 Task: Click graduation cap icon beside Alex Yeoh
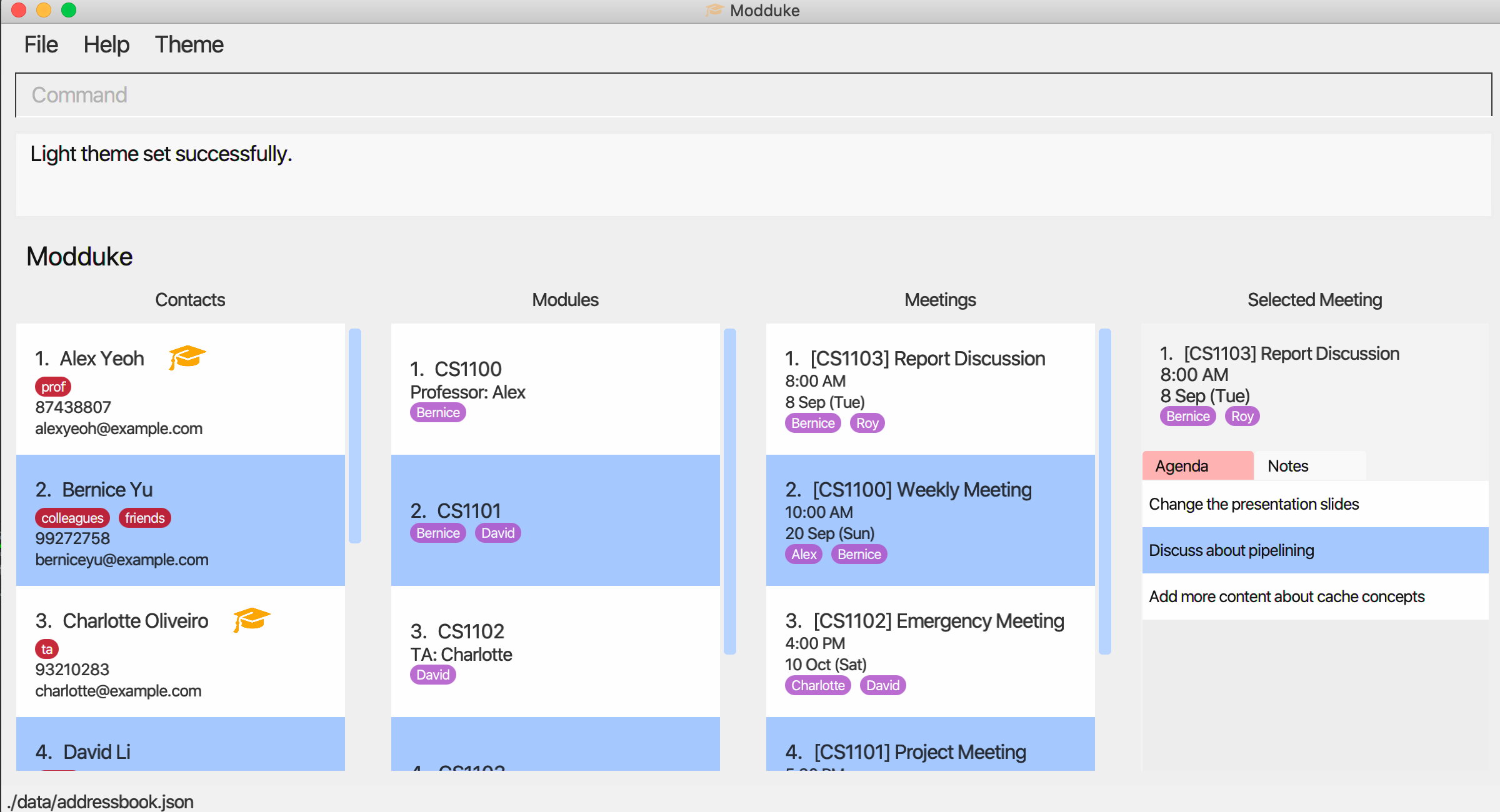pyautogui.click(x=187, y=357)
